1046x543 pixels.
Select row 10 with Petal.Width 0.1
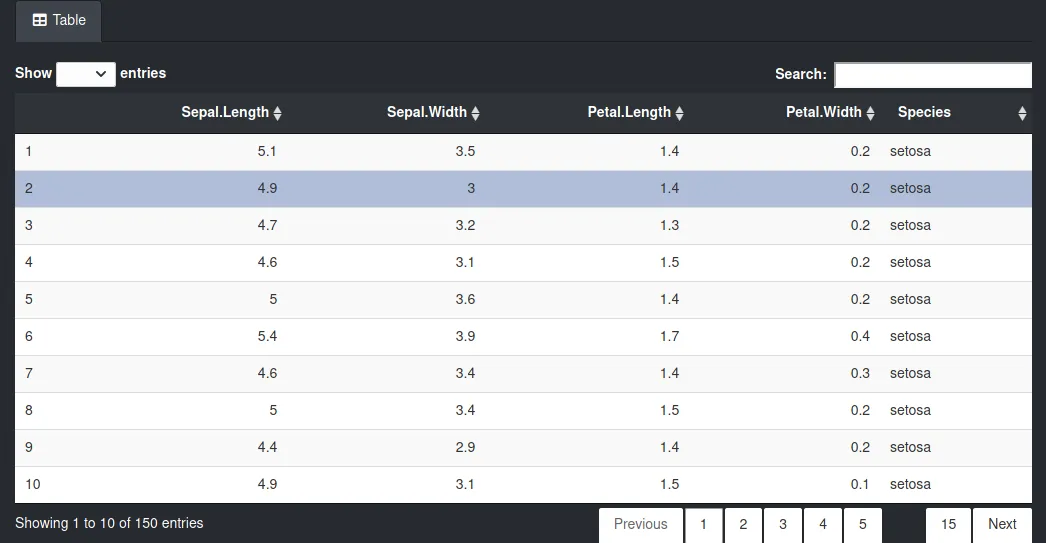pyautogui.click(x=523, y=485)
